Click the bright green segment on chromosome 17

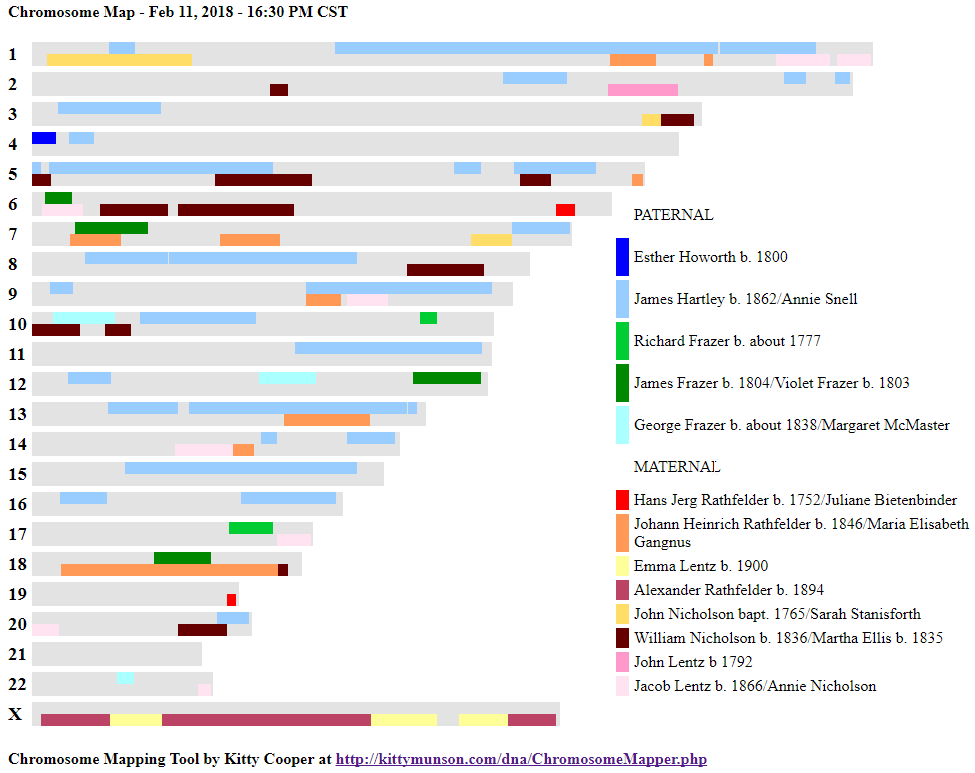coord(250,528)
